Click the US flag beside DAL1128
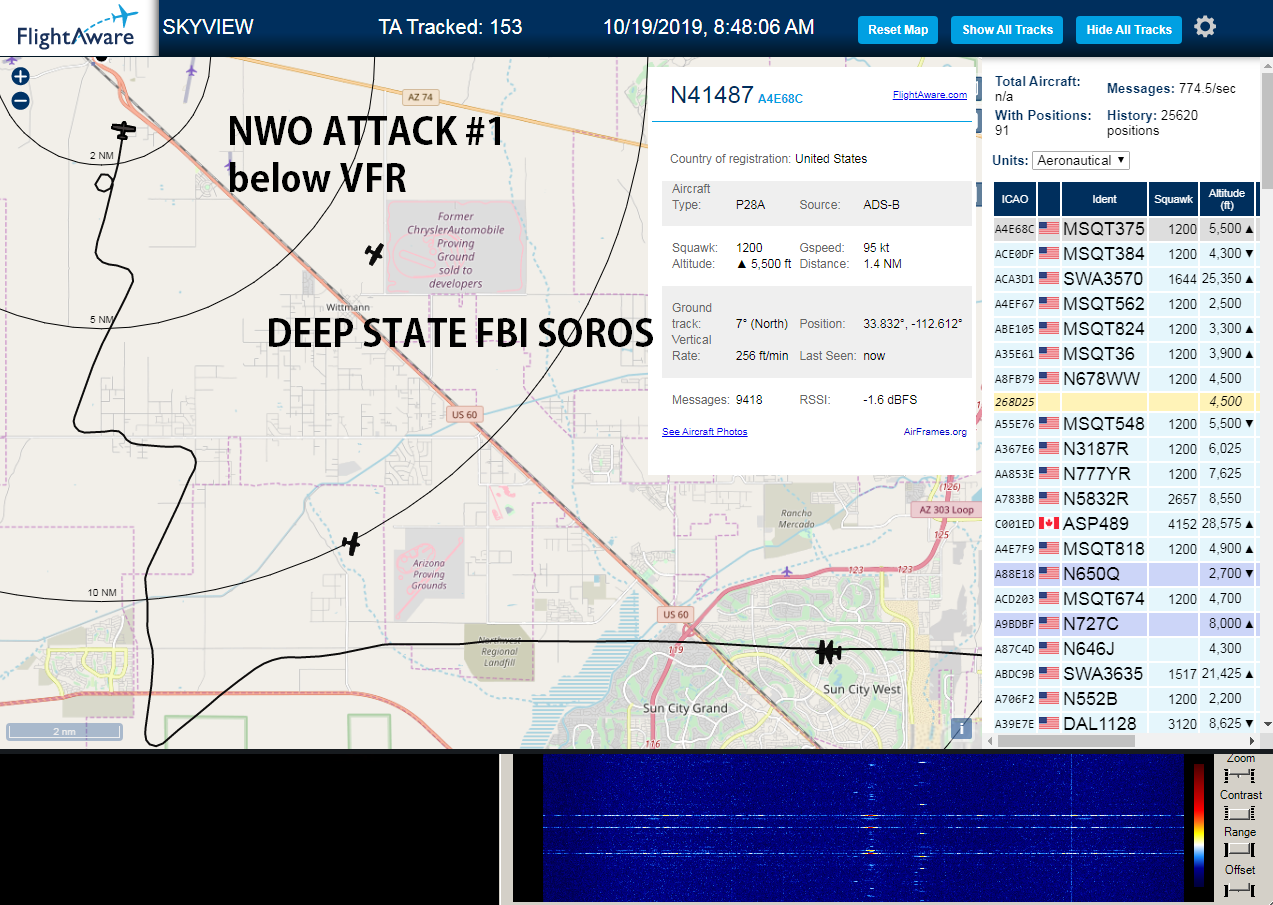The width and height of the screenshot is (1273, 905). [x=1049, y=723]
